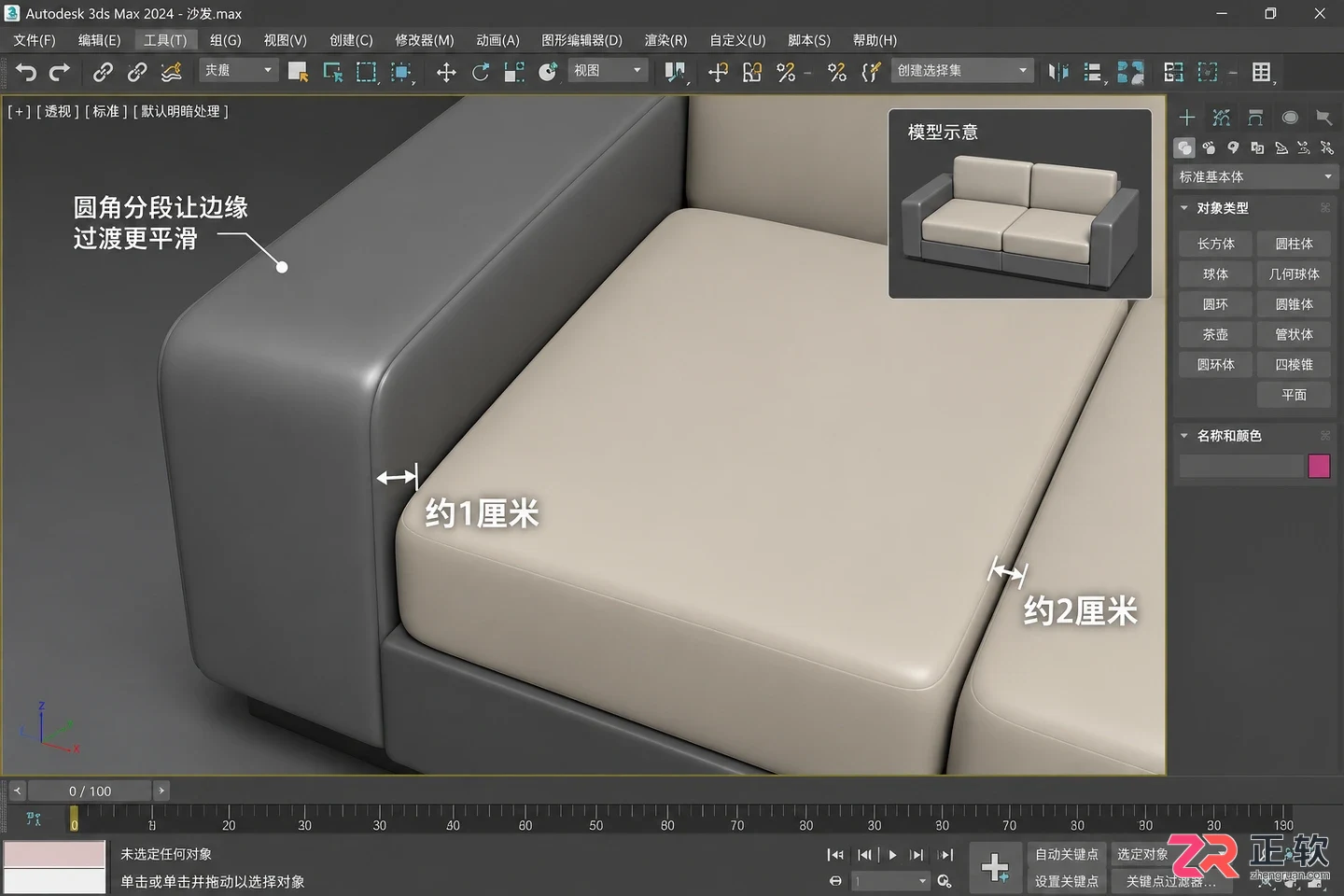Open the Utilities panel tab icon
1344x896 pixels.
point(1323,118)
